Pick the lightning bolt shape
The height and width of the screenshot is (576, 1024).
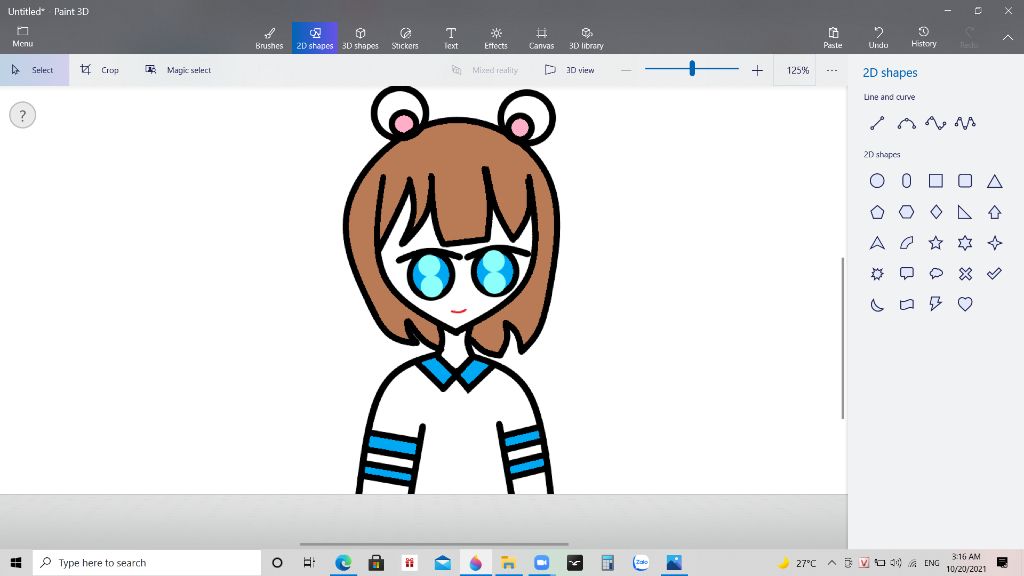tap(936, 304)
